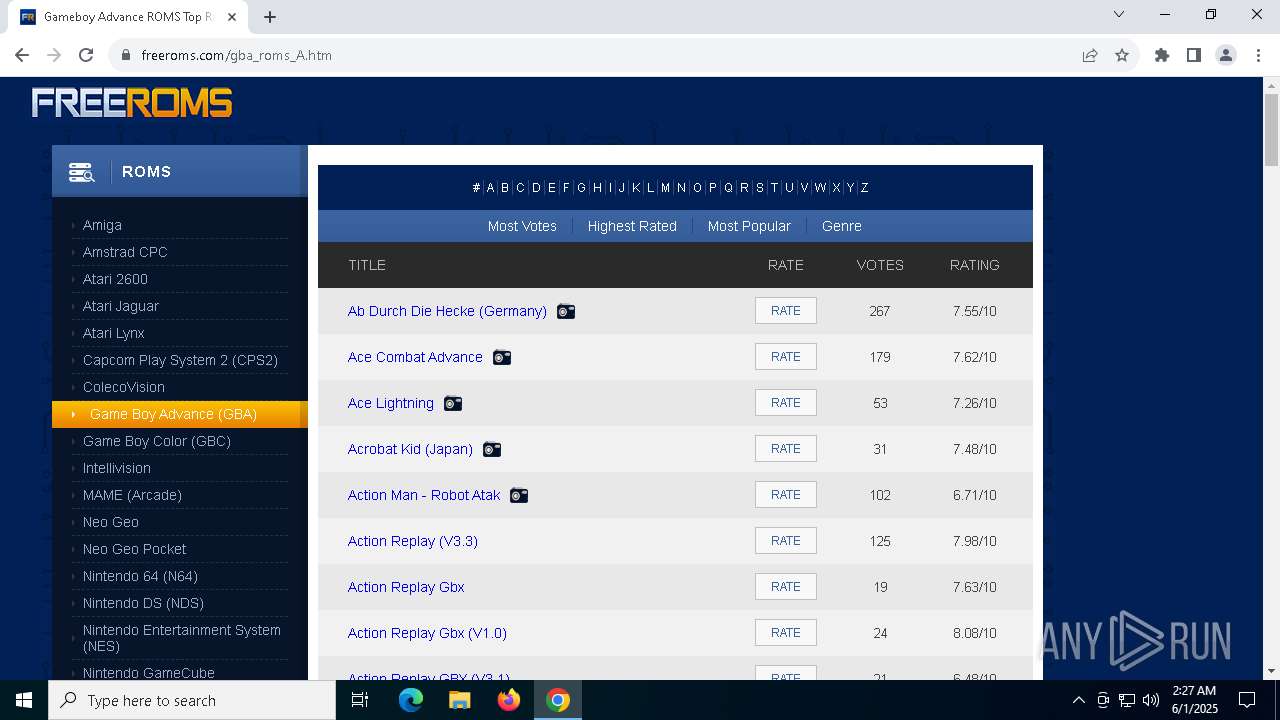
Task: Open a new browser tab
Action: (270, 17)
